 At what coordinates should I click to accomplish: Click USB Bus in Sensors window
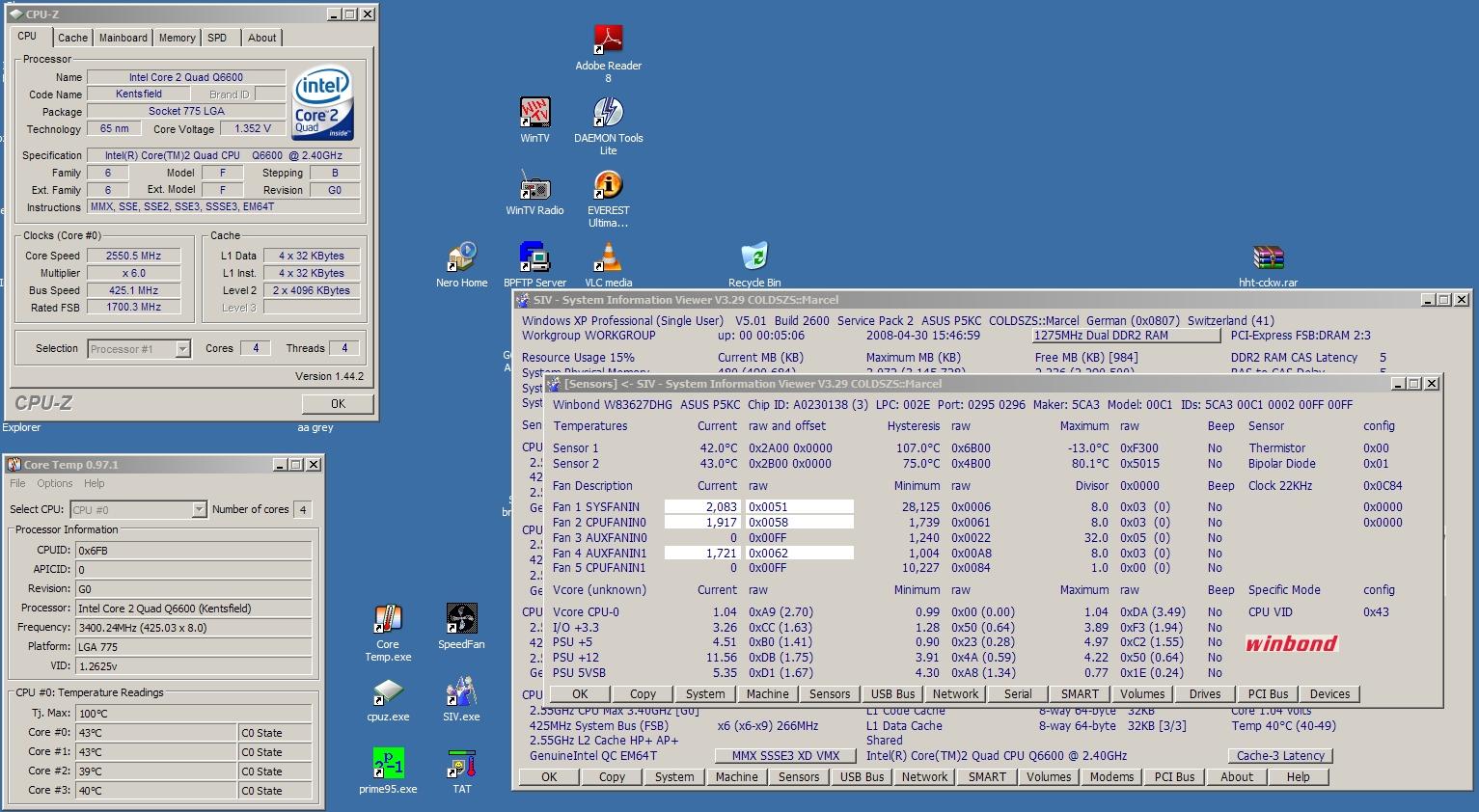pos(892,693)
